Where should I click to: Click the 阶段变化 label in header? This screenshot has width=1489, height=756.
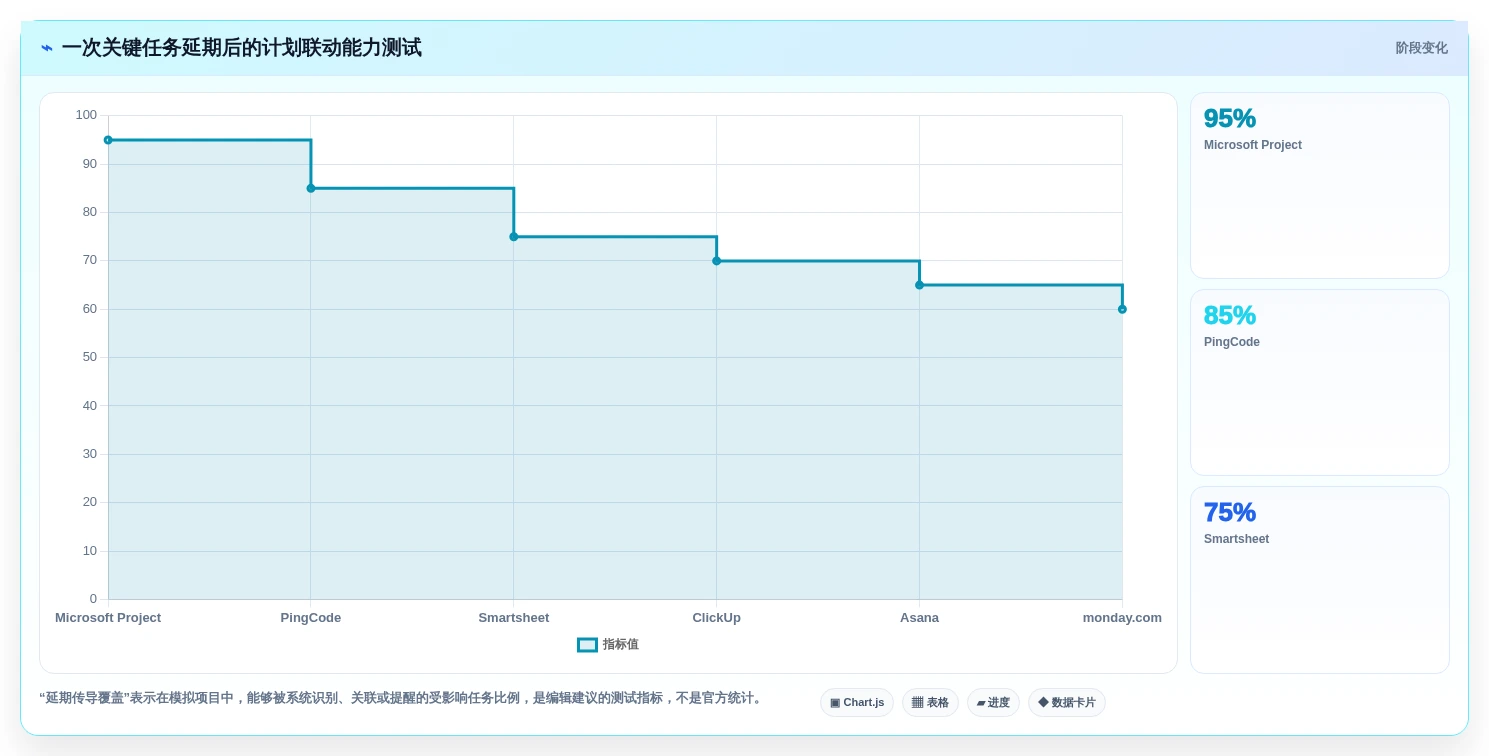click(1421, 48)
